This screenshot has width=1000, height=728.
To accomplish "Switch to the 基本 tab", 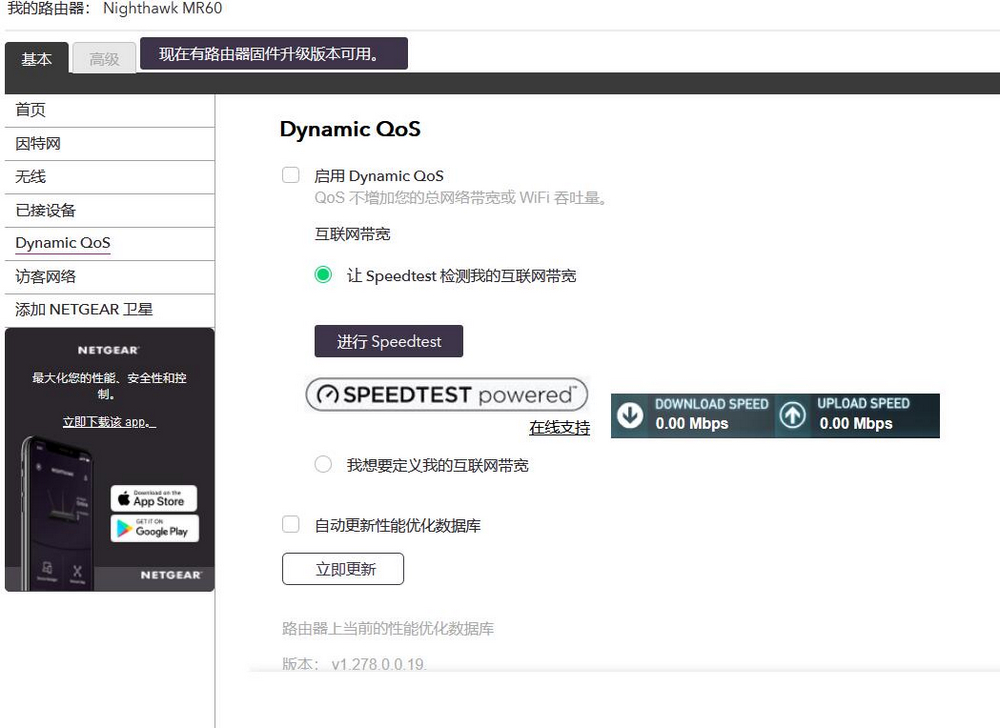I will click(x=37, y=59).
